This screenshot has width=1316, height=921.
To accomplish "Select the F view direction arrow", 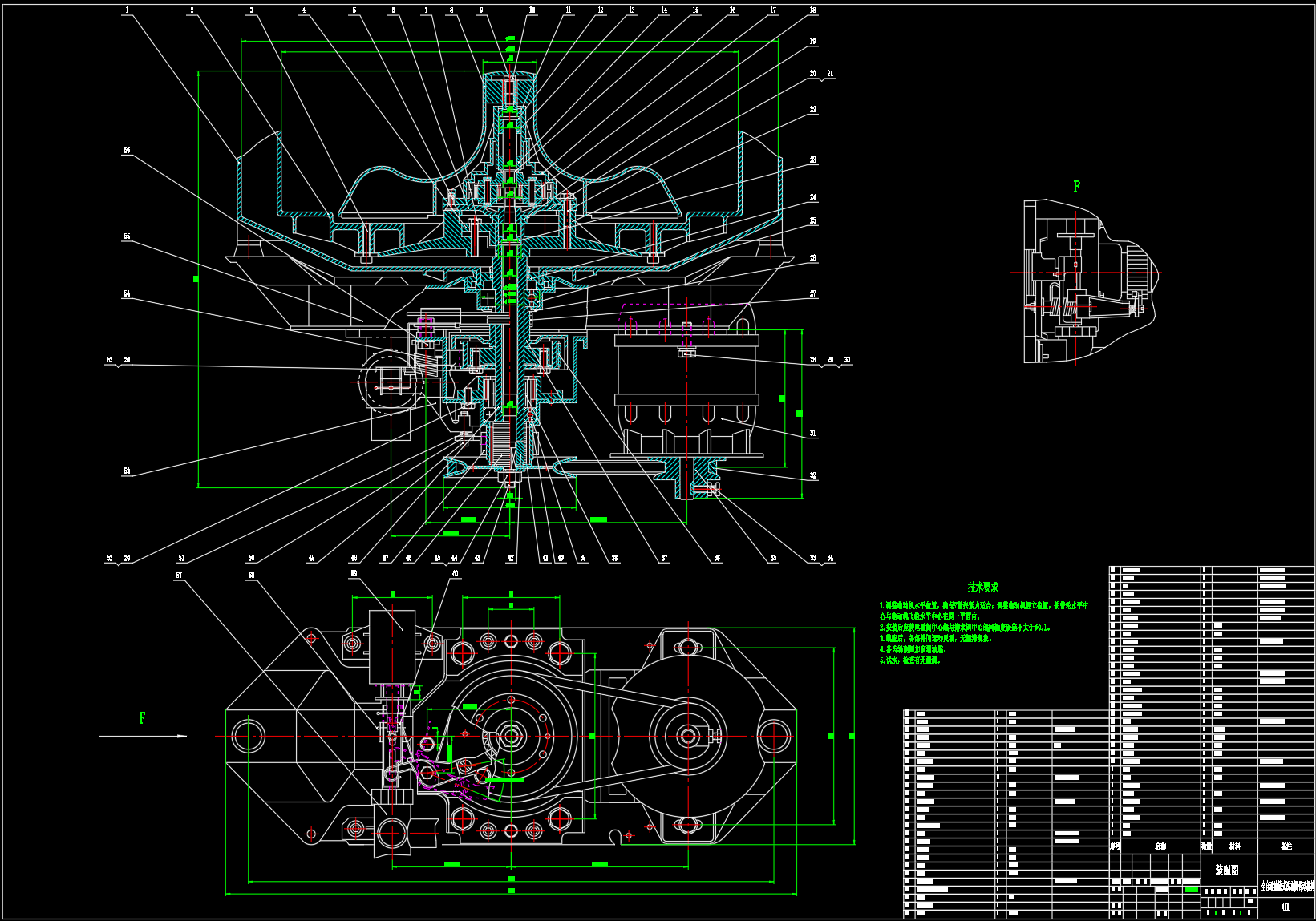I will point(143,735).
